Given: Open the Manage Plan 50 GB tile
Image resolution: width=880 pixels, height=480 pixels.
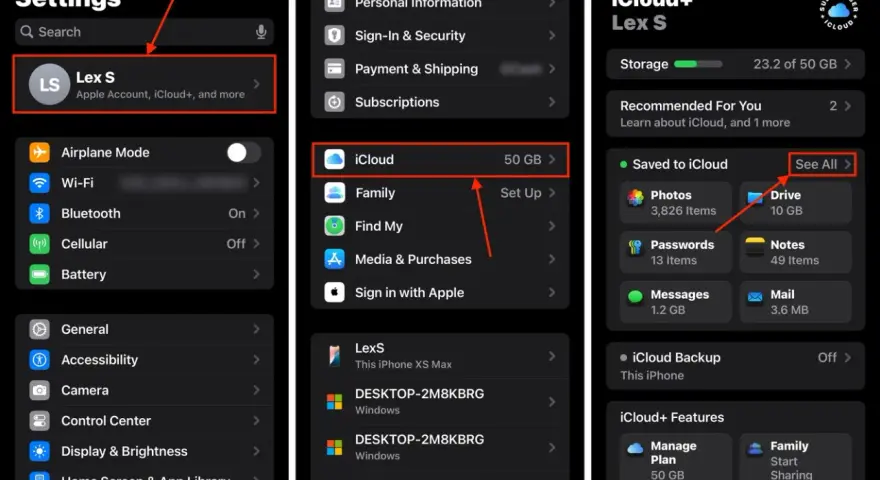Looking at the screenshot, I should (x=676, y=459).
